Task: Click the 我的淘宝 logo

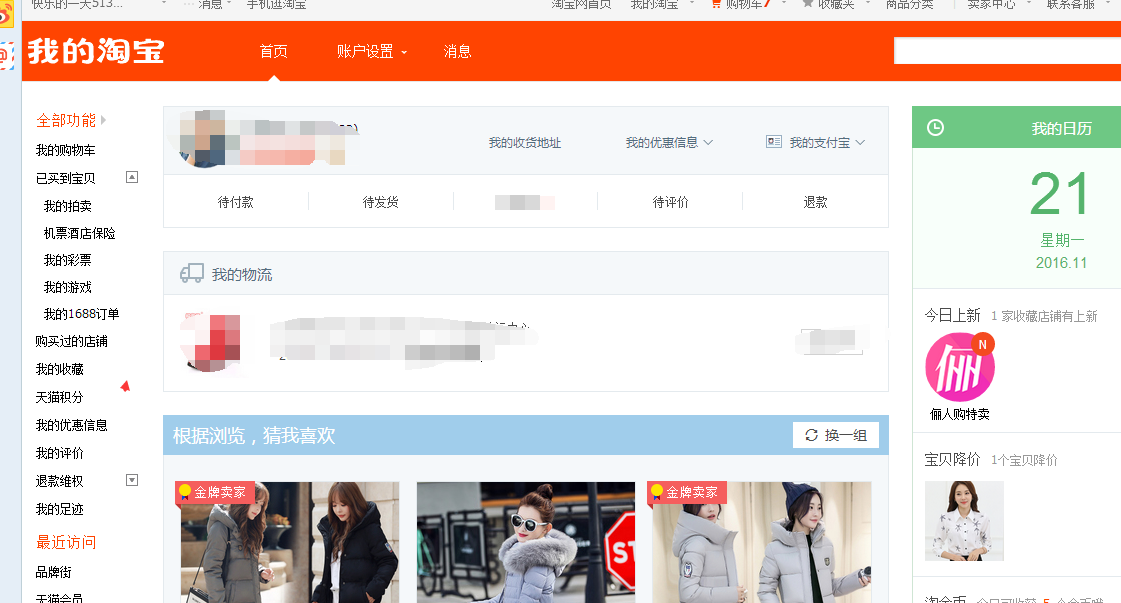Action: coord(97,52)
